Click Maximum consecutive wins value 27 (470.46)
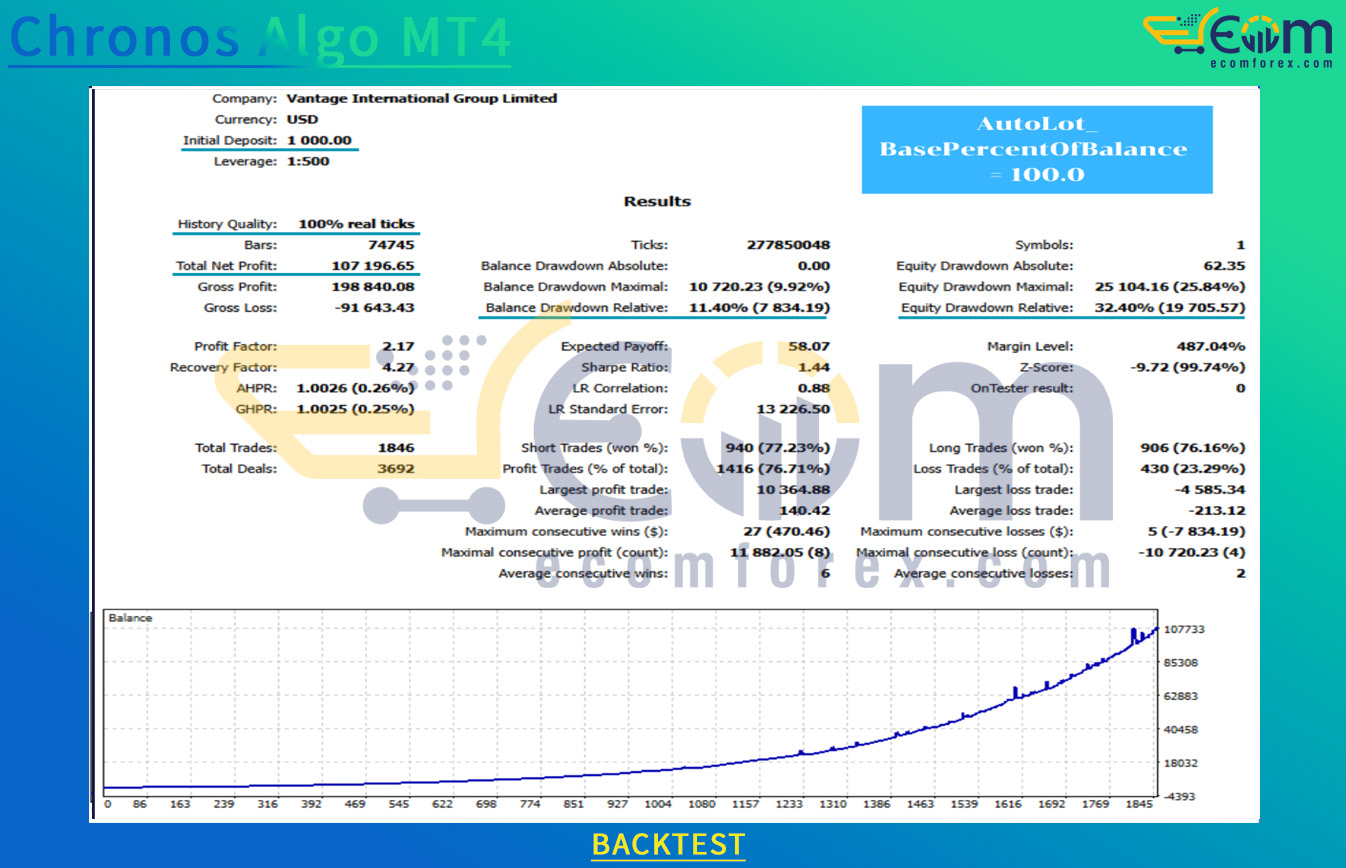This screenshot has width=1346, height=868. 786,533
